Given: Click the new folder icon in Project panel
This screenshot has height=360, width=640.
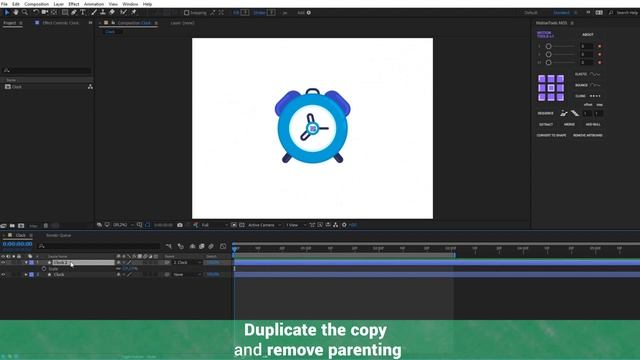Looking at the screenshot, I should pos(12,226).
